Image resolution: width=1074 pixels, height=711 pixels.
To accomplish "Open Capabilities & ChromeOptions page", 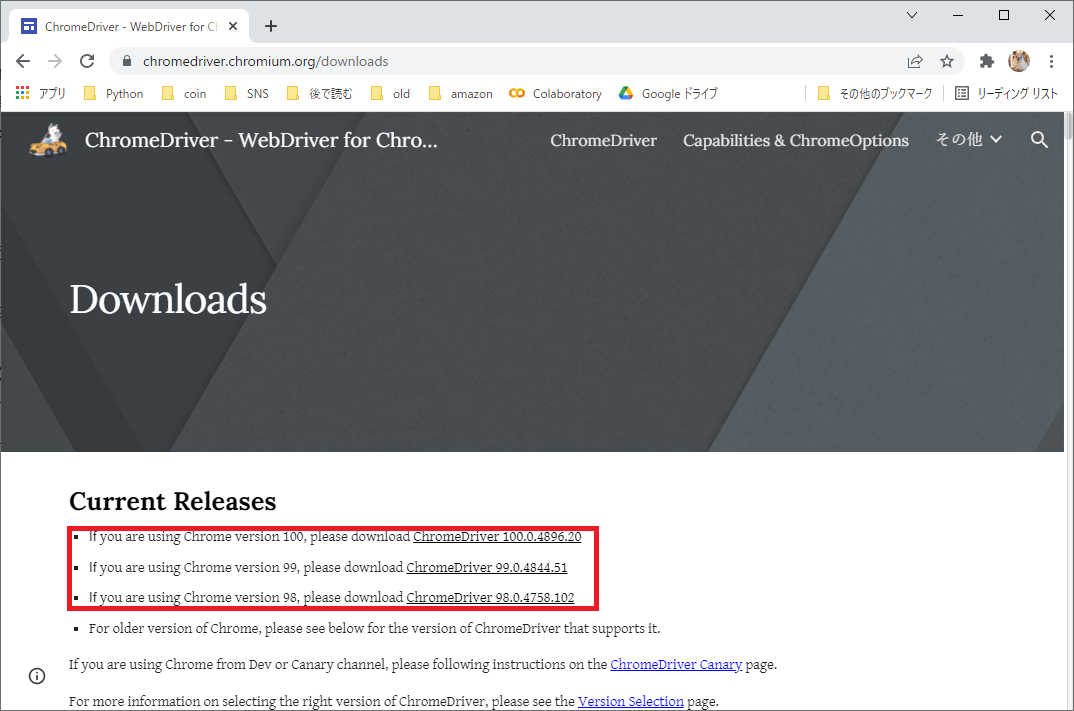I will (796, 140).
